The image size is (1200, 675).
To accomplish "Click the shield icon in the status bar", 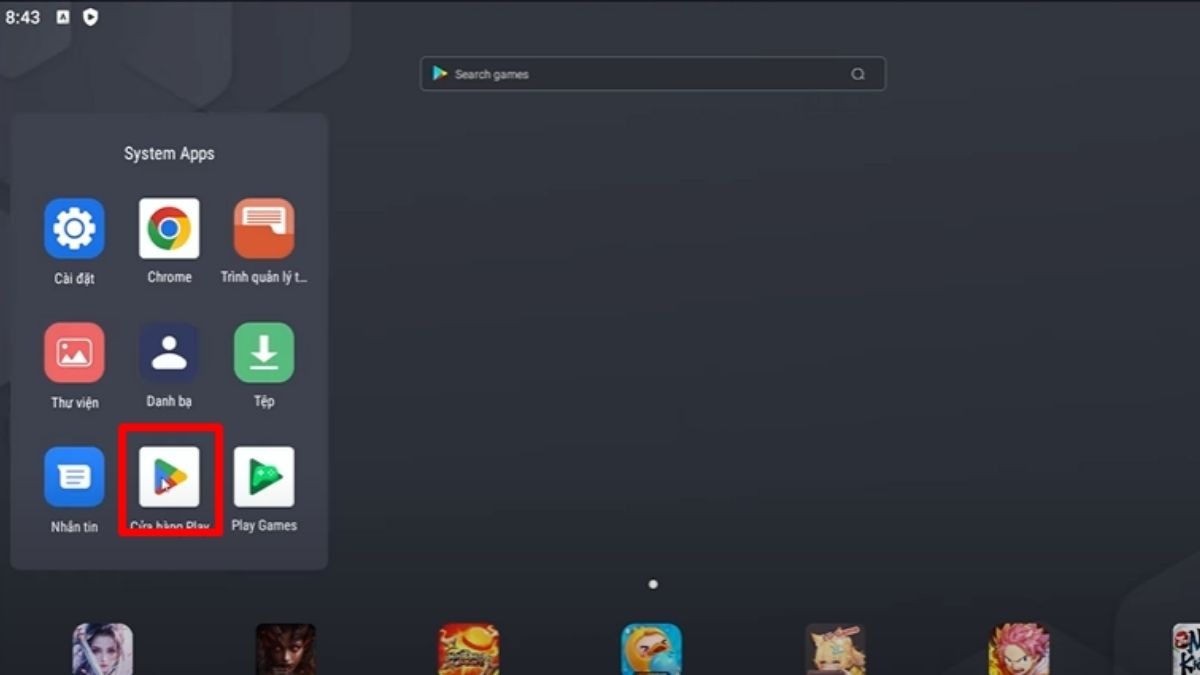I will pos(91,17).
